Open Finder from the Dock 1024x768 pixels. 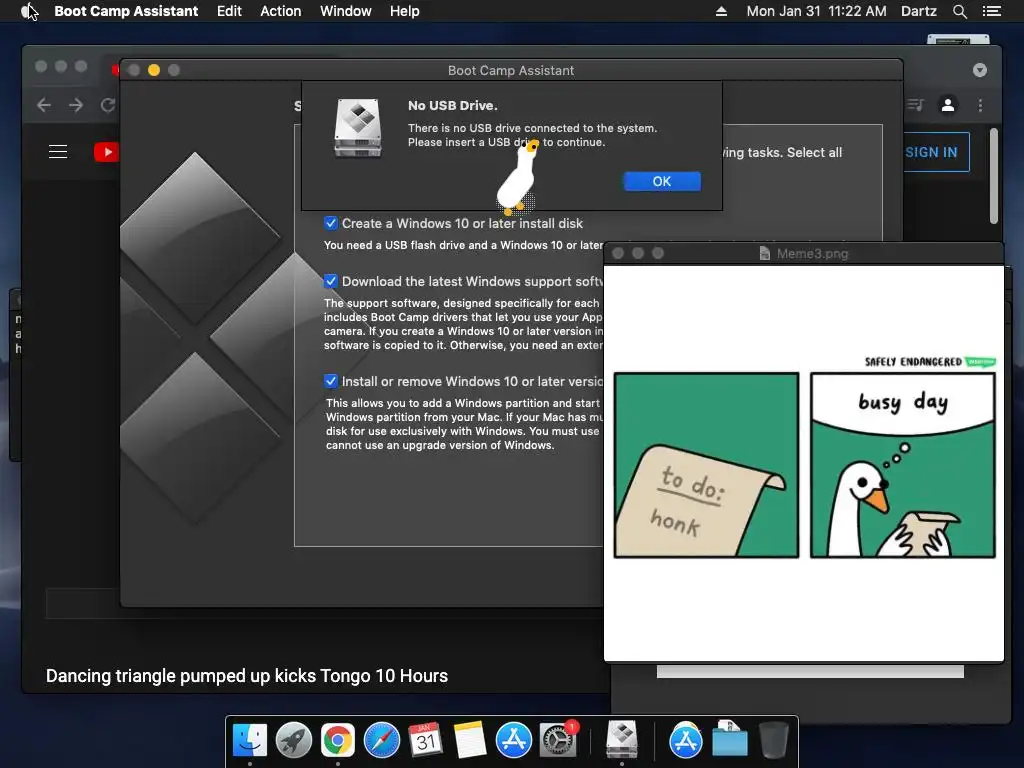(250, 741)
